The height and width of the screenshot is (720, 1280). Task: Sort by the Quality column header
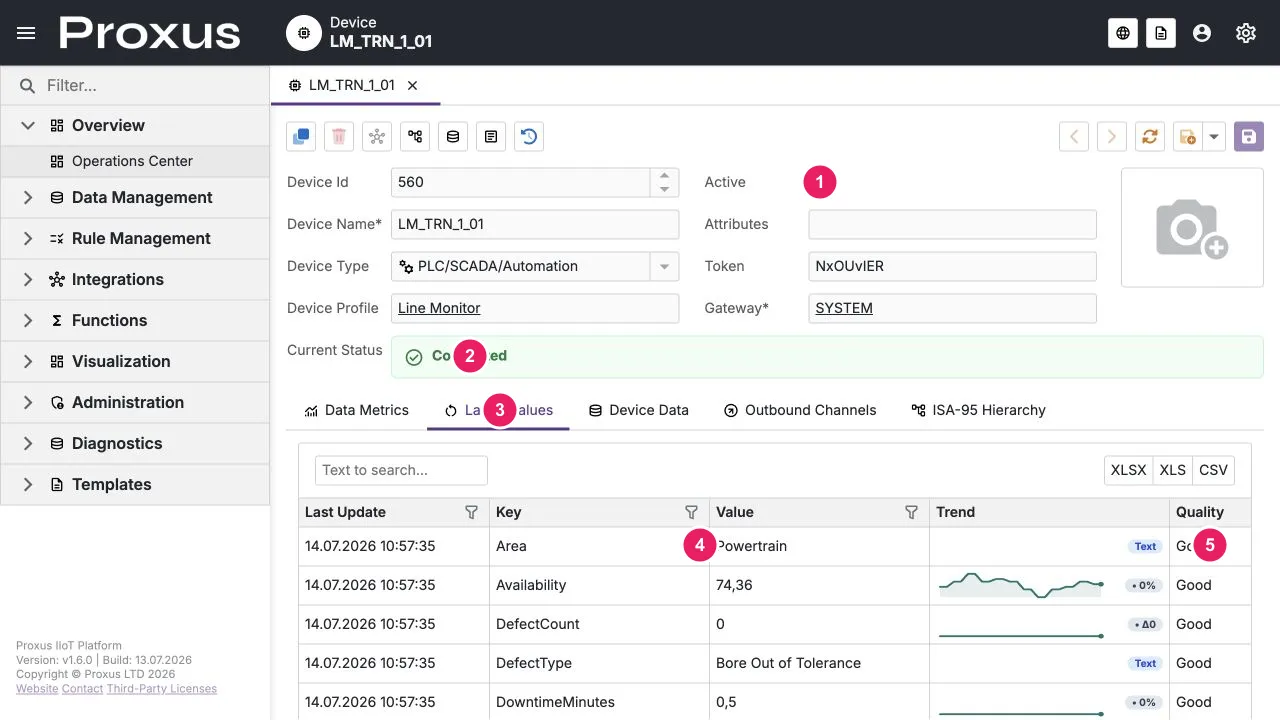[1210, 512]
